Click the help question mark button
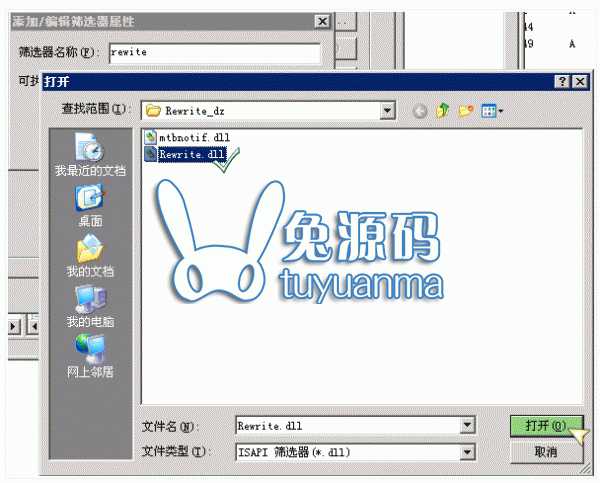 [562, 82]
